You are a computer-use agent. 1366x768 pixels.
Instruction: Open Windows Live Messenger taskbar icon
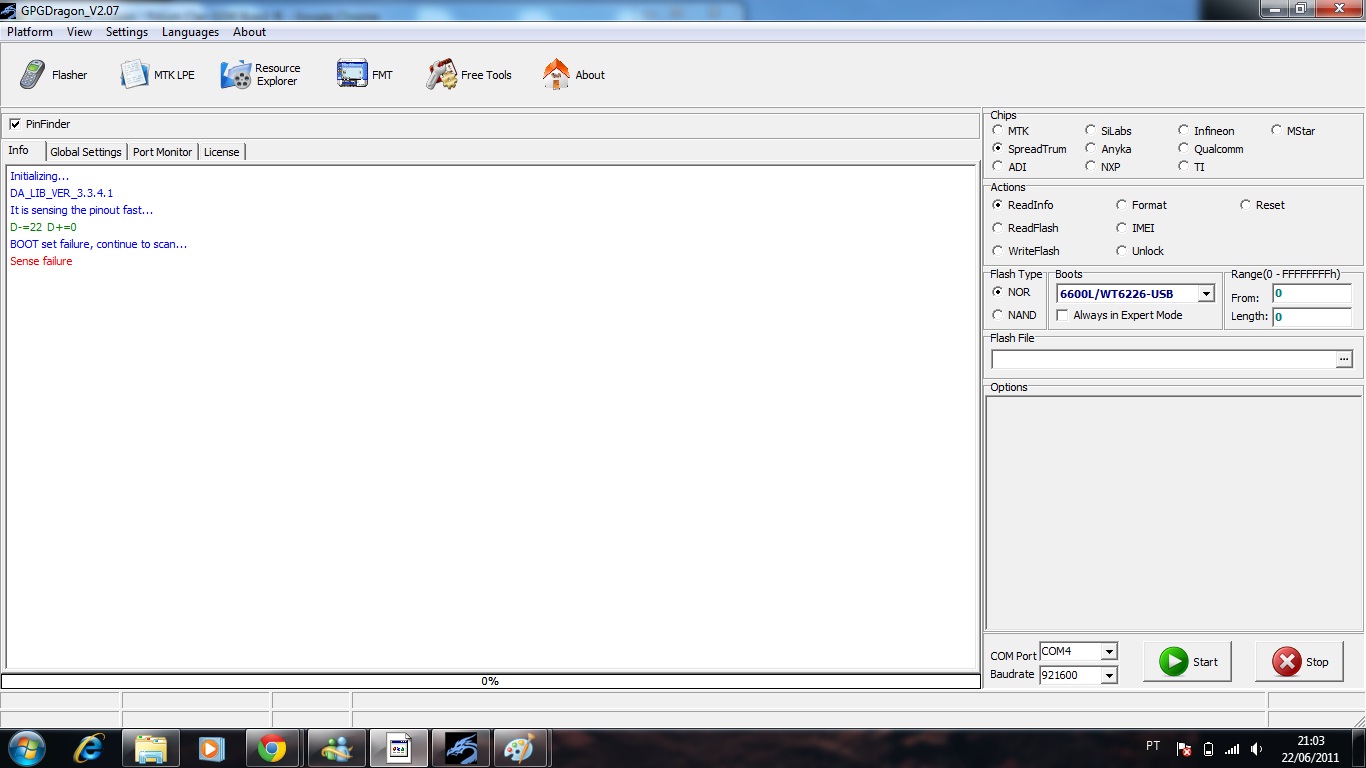pyautogui.click(x=336, y=748)
